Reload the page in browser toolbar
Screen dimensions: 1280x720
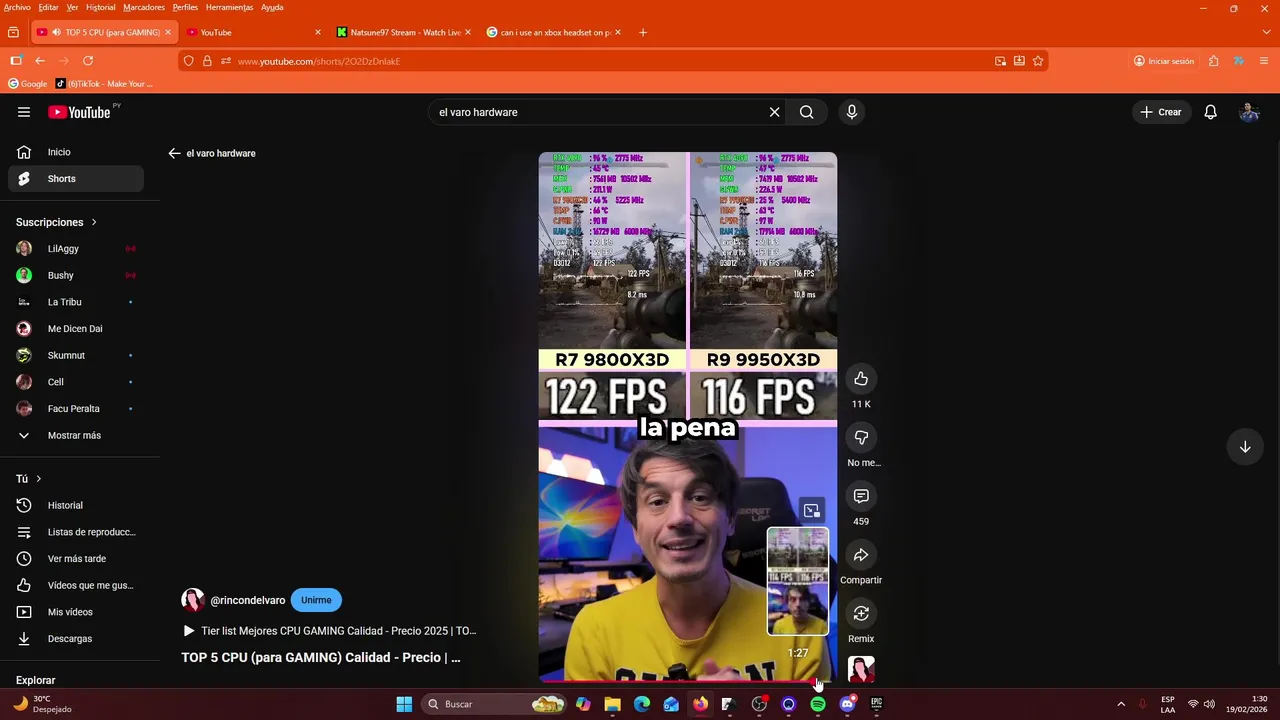tap(88, 61)
